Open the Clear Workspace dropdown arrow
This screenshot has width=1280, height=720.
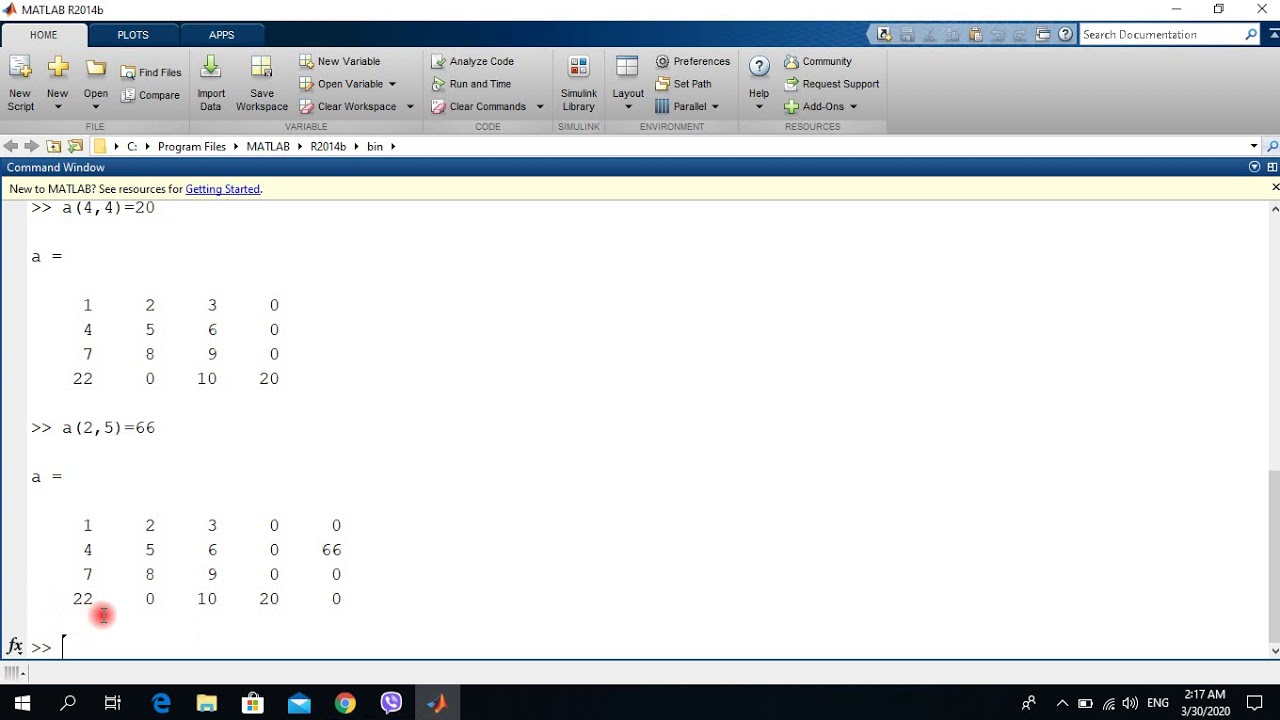[x=410, y=107]
